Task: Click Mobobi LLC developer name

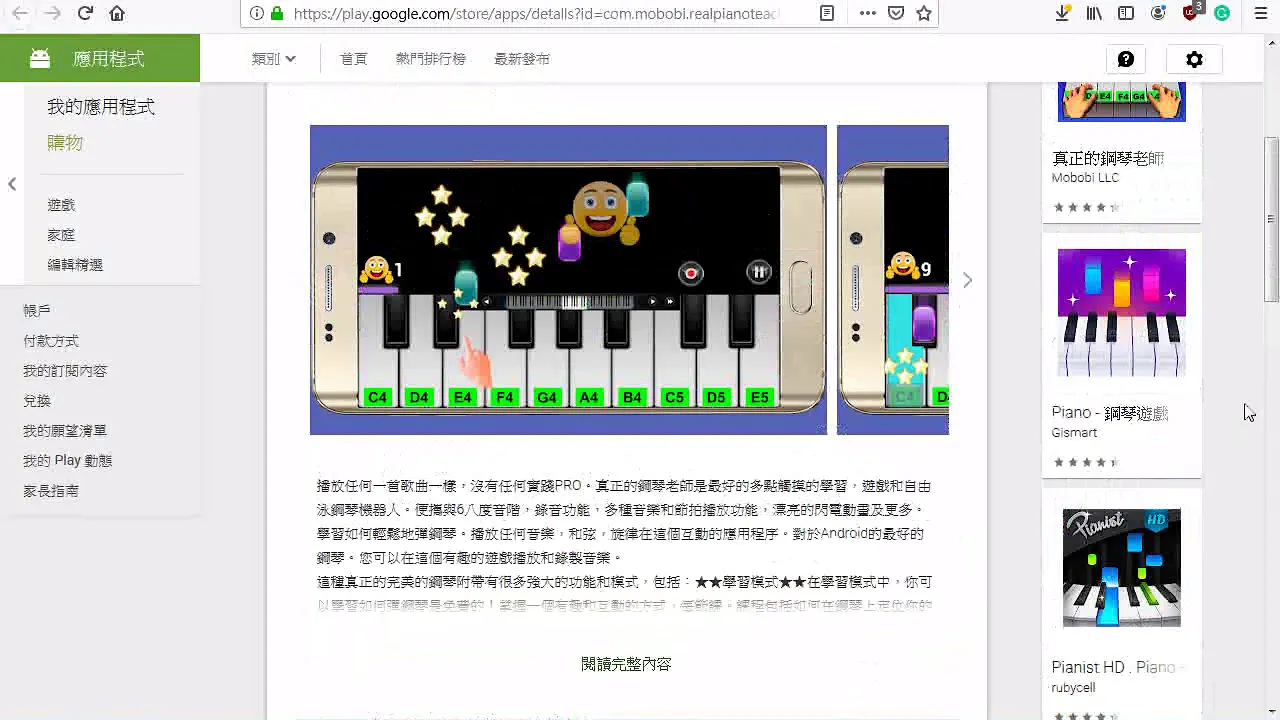Action: (1085, 178)
